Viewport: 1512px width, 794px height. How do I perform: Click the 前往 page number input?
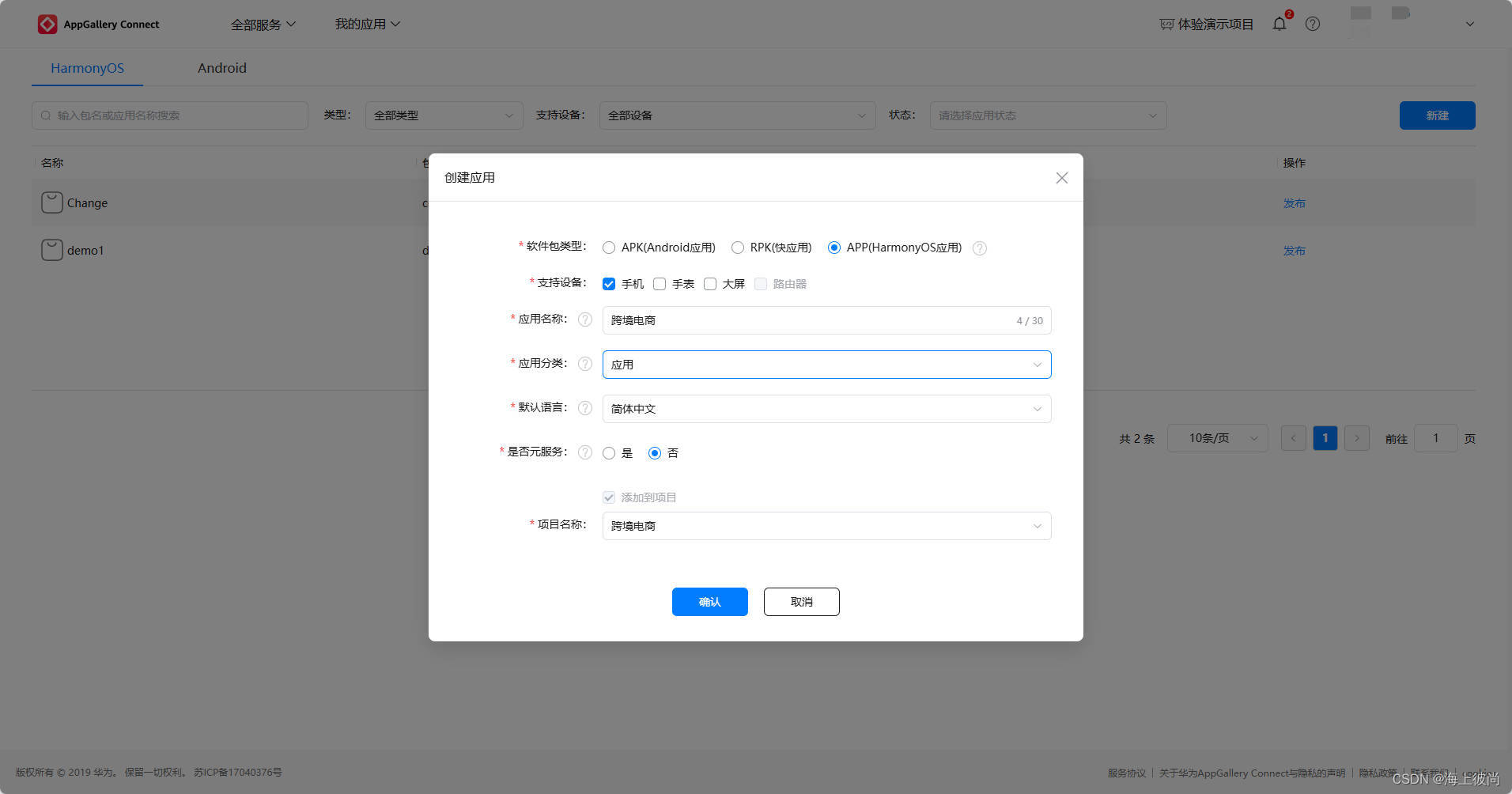coord(1436,438)
